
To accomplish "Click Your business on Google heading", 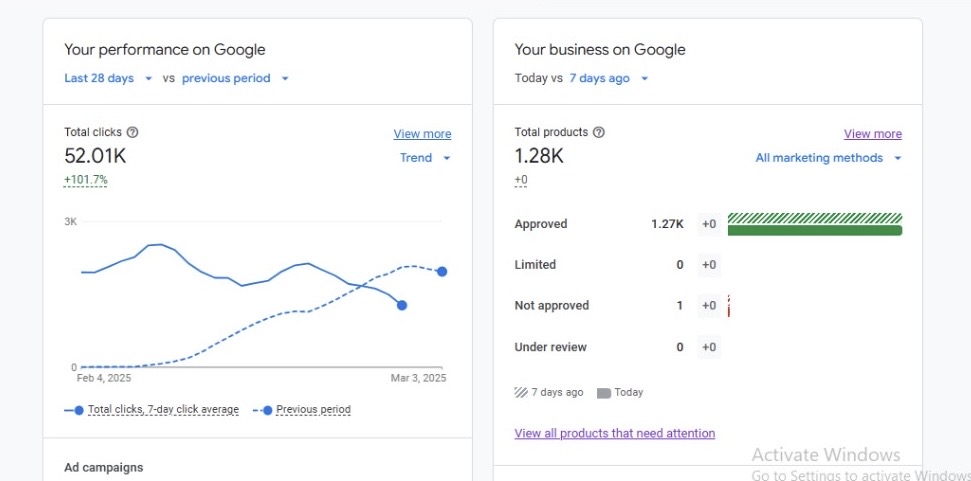I will click(x=600, y=50).
